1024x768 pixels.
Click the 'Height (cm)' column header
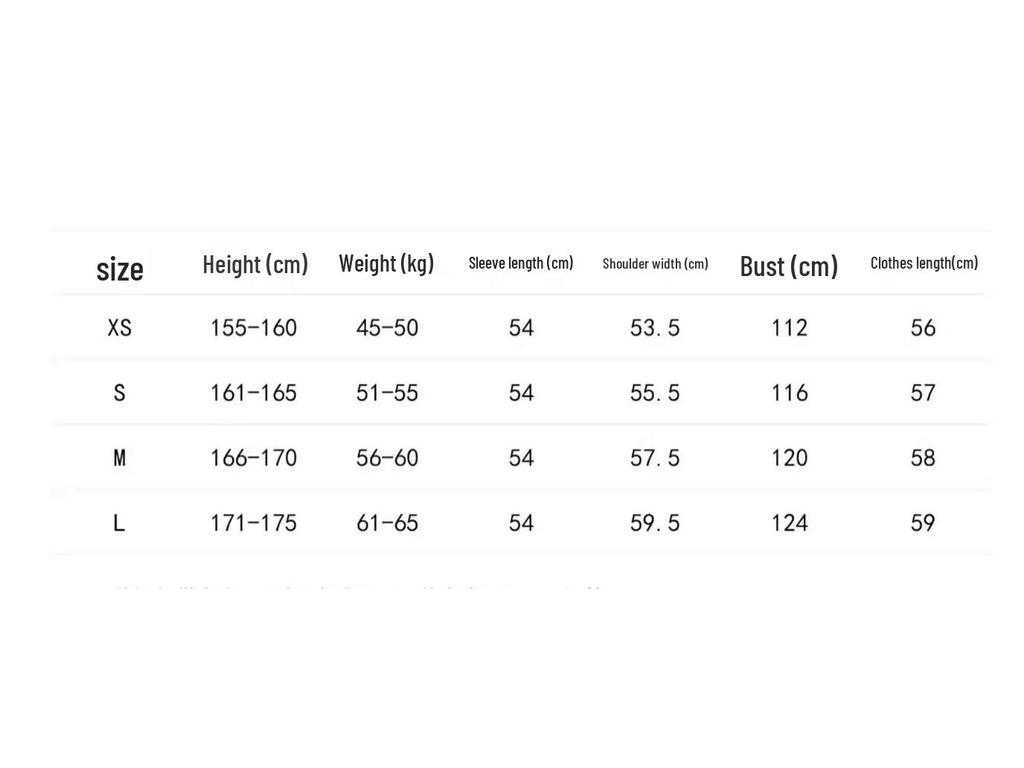pos(255,264)
